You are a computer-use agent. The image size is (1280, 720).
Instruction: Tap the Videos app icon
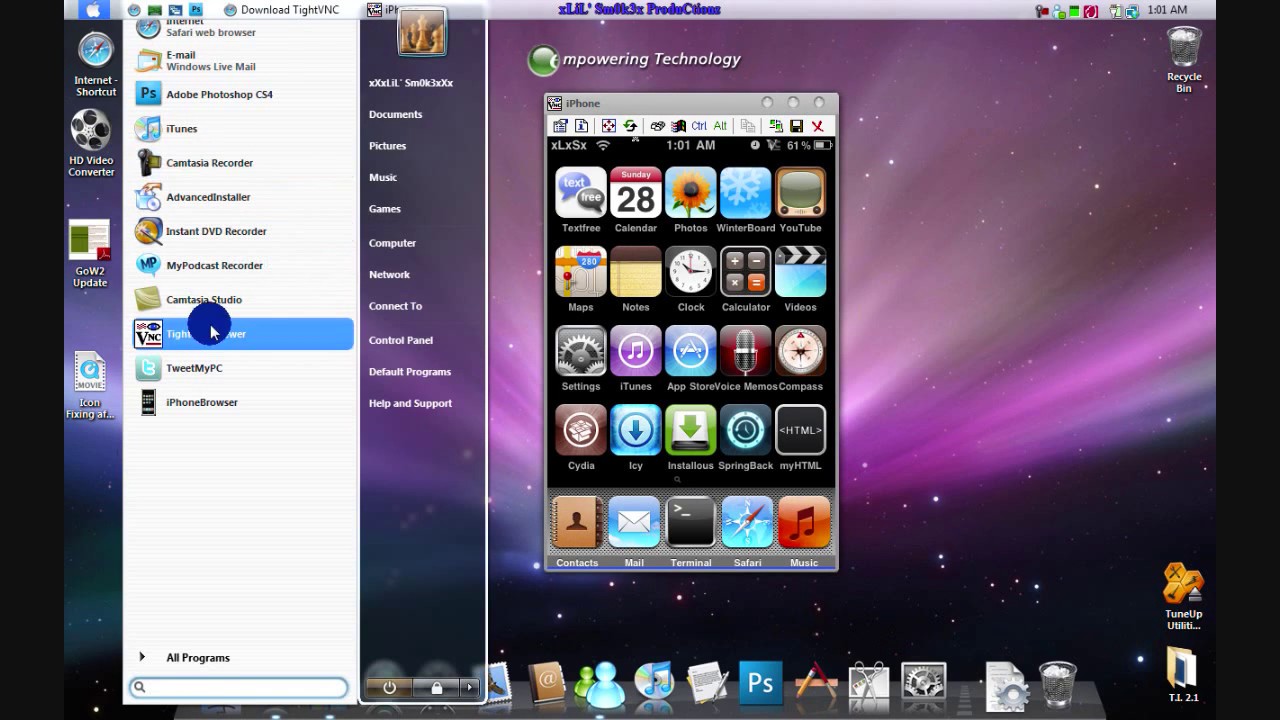coord(801,271)
